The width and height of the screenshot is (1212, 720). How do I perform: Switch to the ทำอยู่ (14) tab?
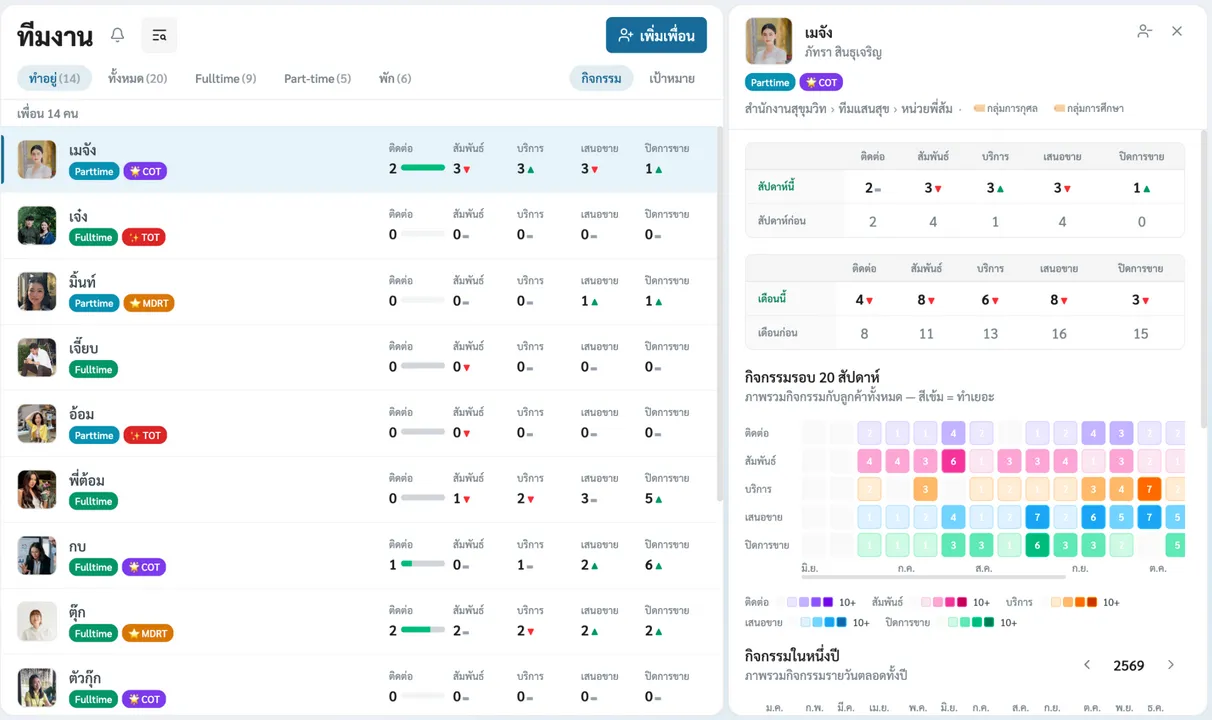pyautogui.click(x=55, y=78)
